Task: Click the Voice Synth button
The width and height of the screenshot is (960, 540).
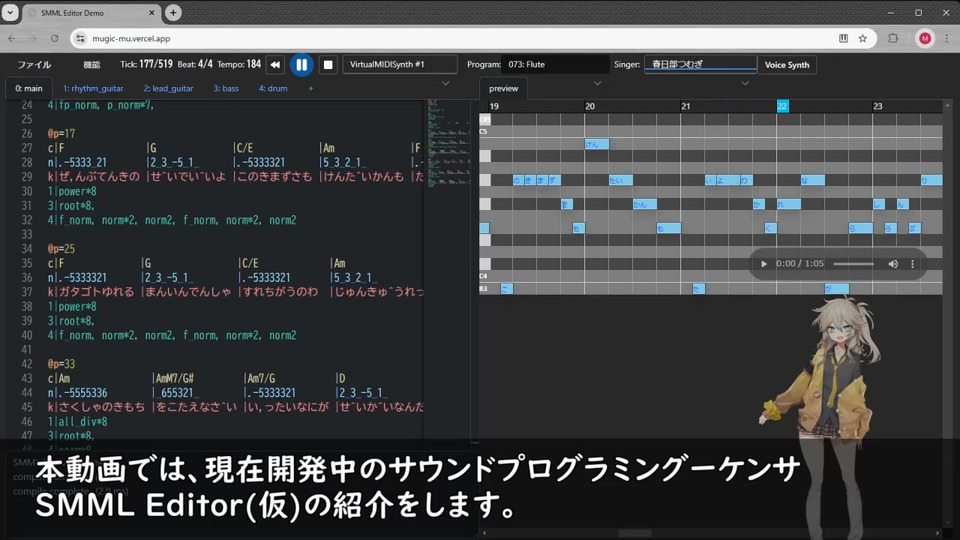Action: (x=787, y=65)
